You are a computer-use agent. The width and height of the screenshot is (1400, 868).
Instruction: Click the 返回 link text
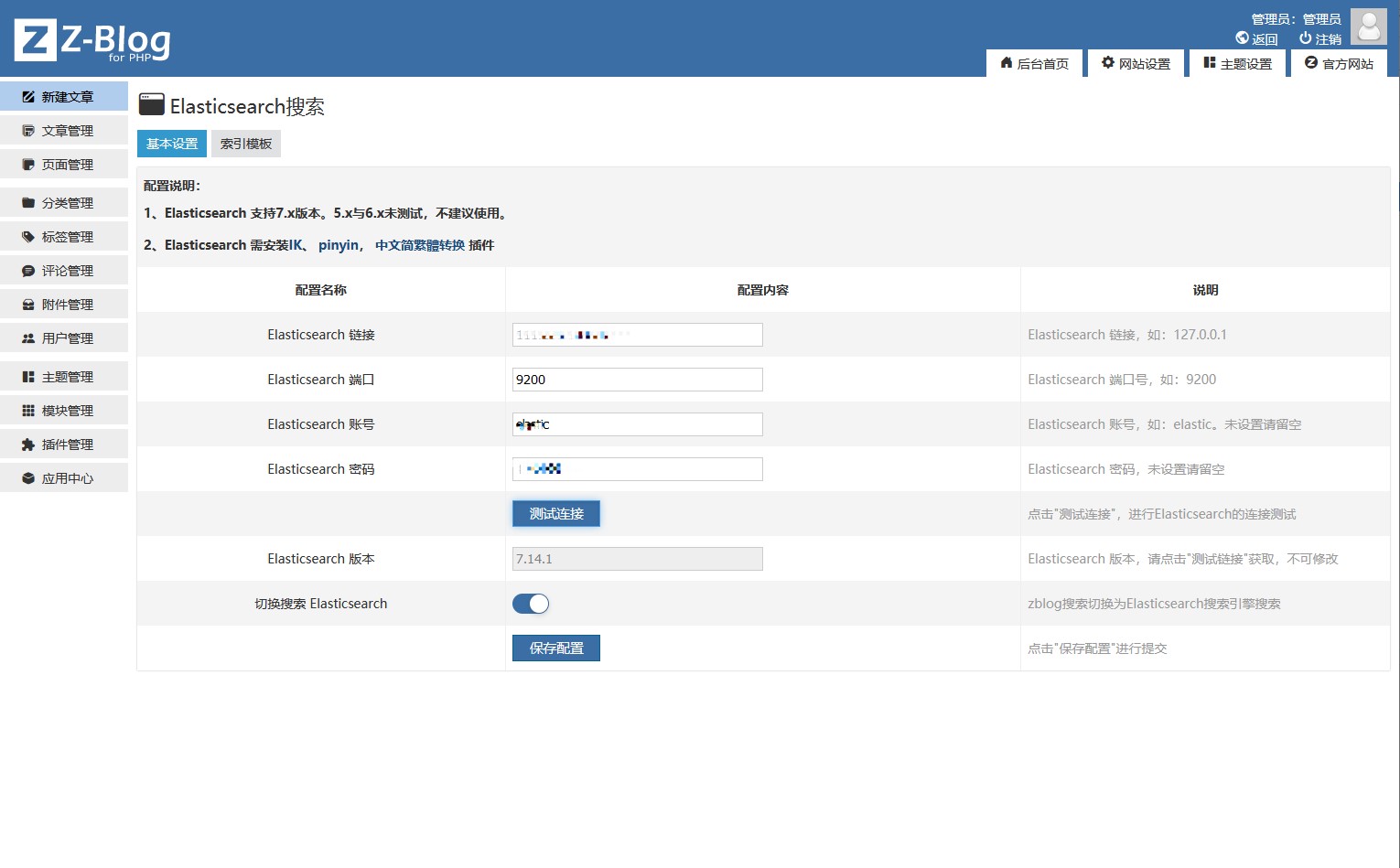(1265, 39)
